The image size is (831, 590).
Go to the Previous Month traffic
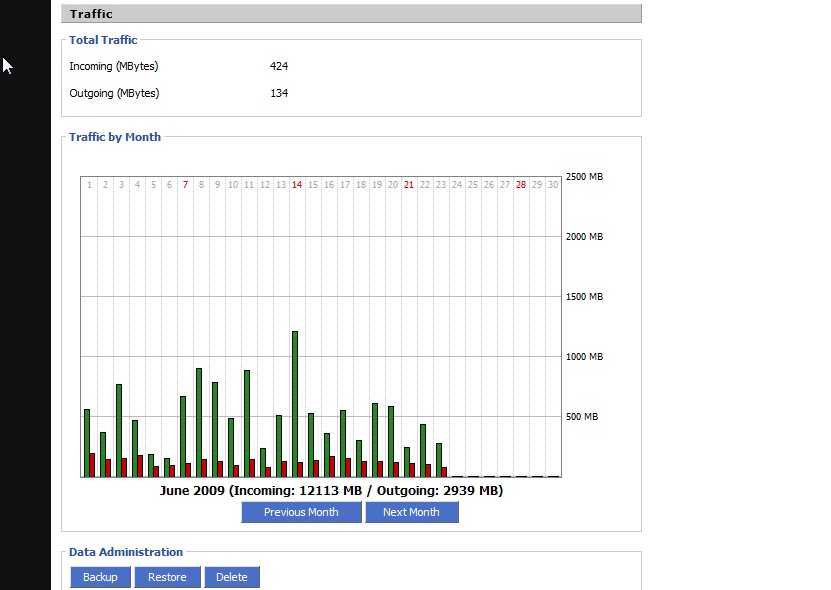301,512
